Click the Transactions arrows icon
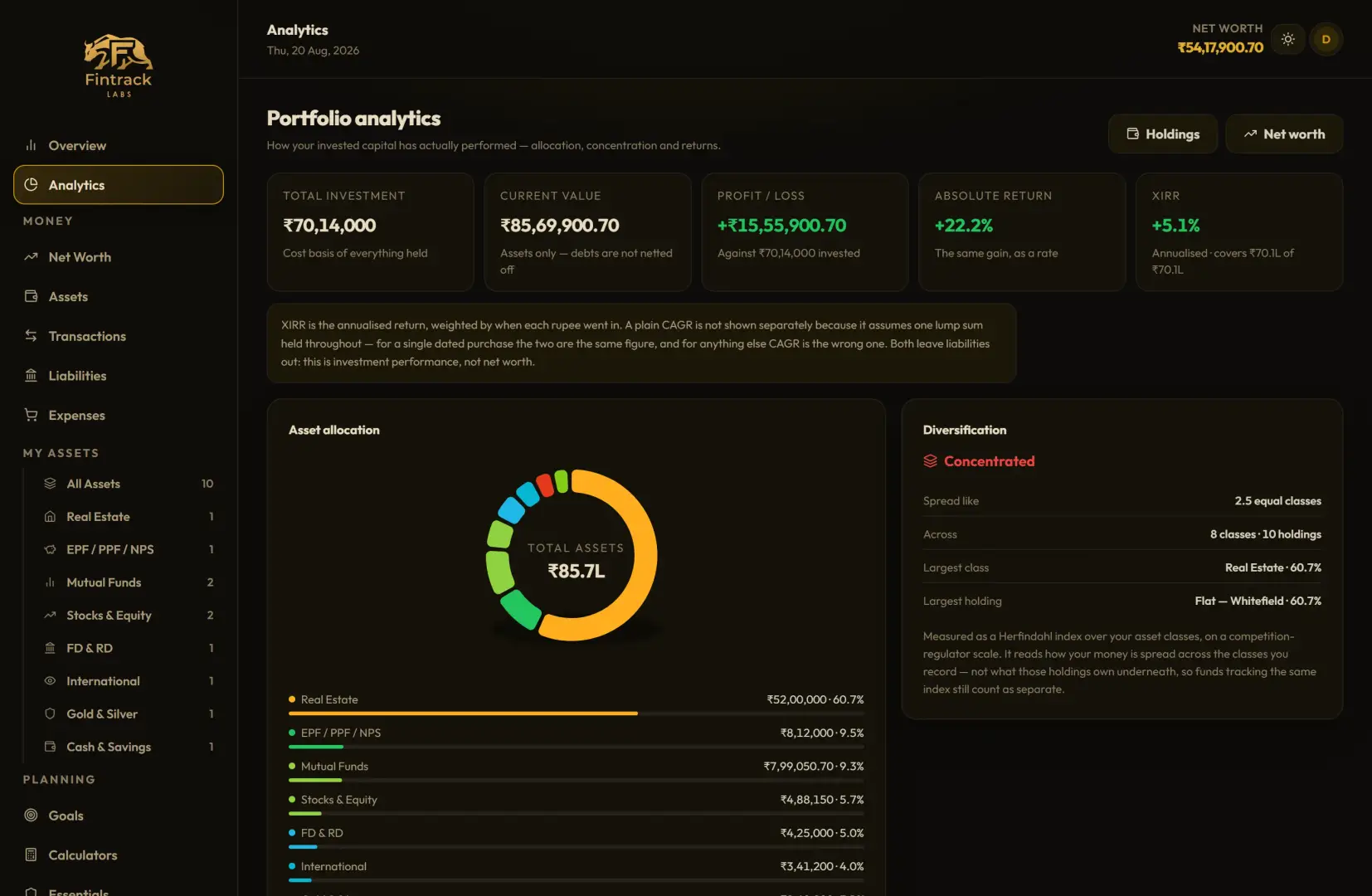This screenshot has width=1372, height=896. (31, 336)
